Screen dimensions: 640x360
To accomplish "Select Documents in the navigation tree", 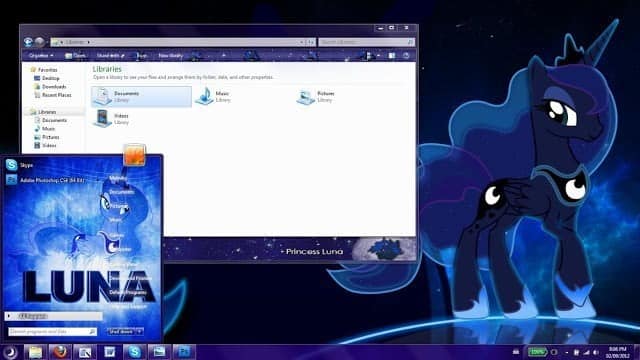I will (x=51, y=120).
